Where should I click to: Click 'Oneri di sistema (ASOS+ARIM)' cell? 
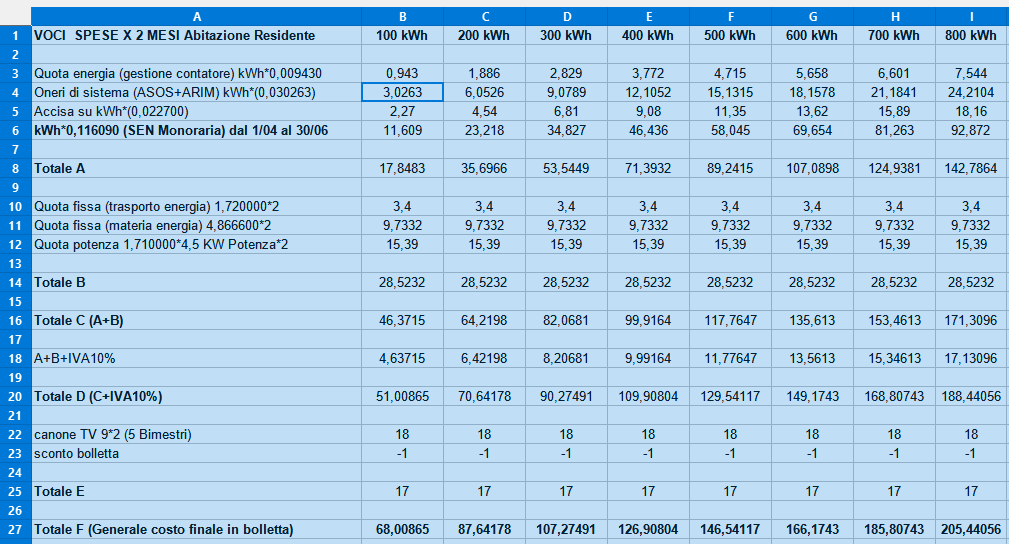tap(196, 93)
